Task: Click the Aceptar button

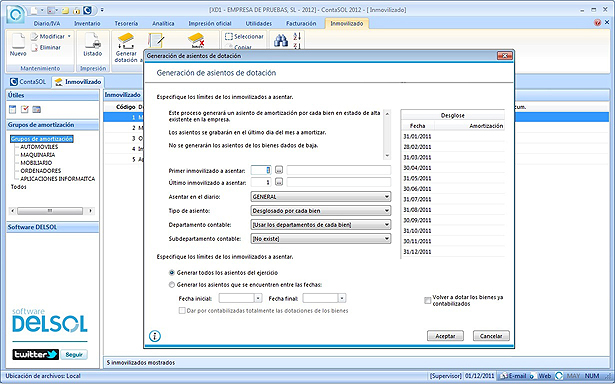Action: pyautogui.click(x=445, y=336)
